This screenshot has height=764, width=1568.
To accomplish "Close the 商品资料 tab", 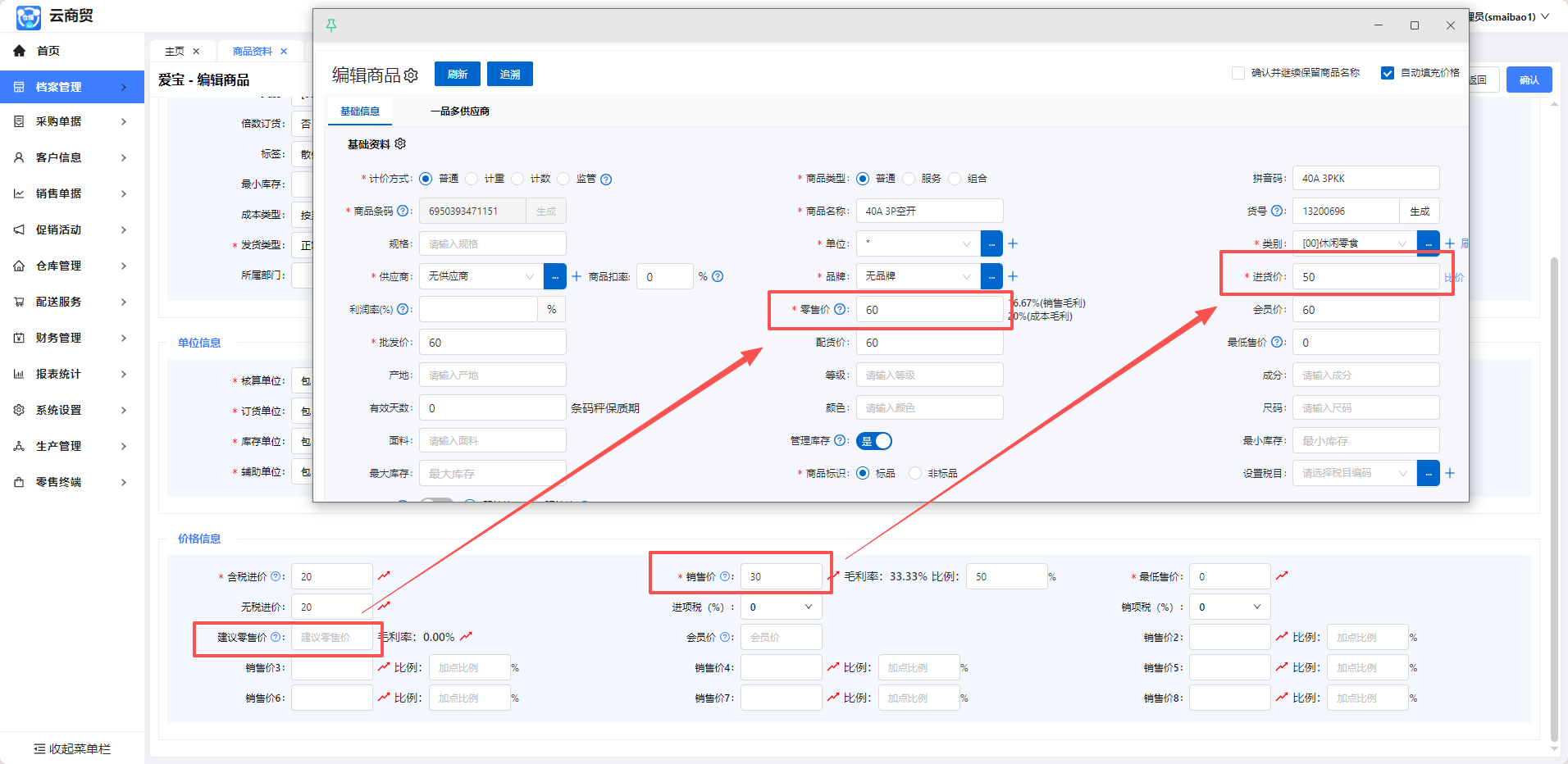I will click(x=284, y=51).
